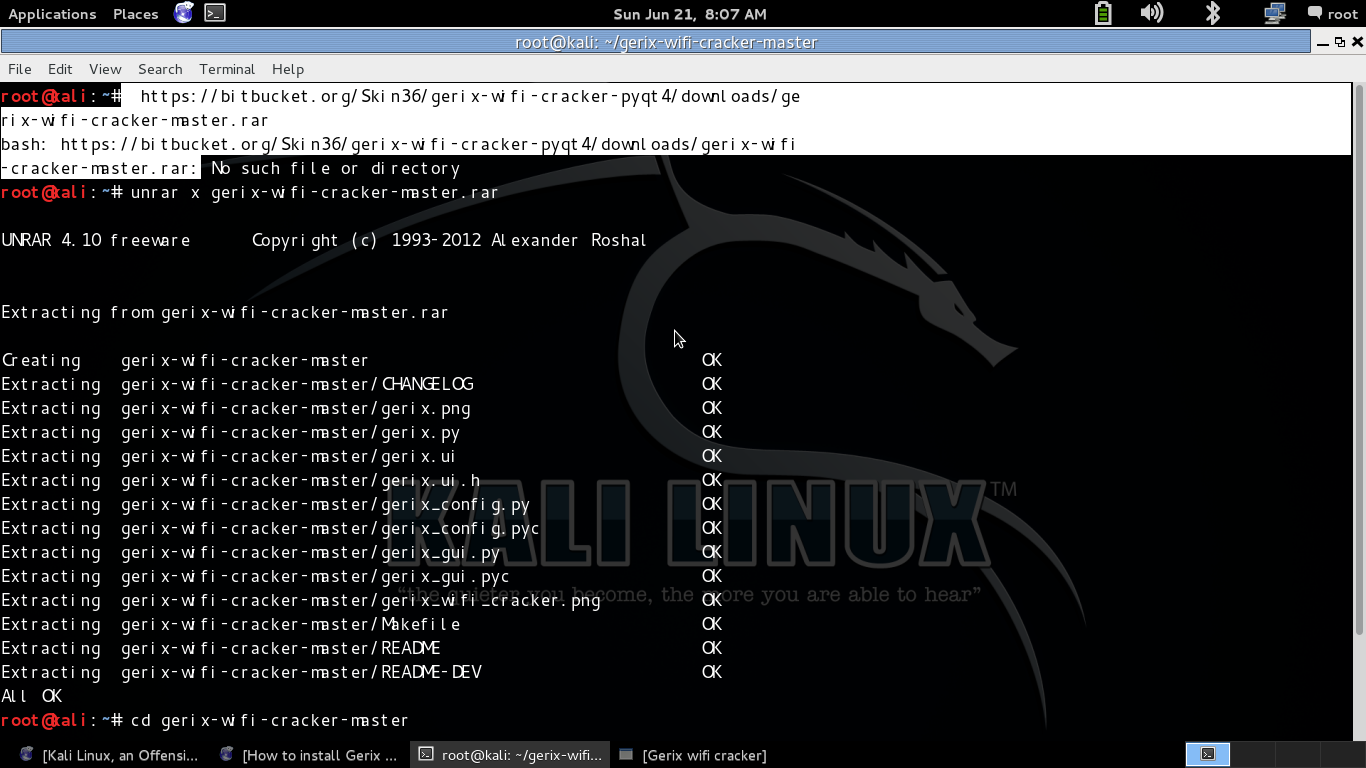Viewport: 1366px width, 768px height.
Task: Click the 'No such file or directory' text
Action: point(336,168)
